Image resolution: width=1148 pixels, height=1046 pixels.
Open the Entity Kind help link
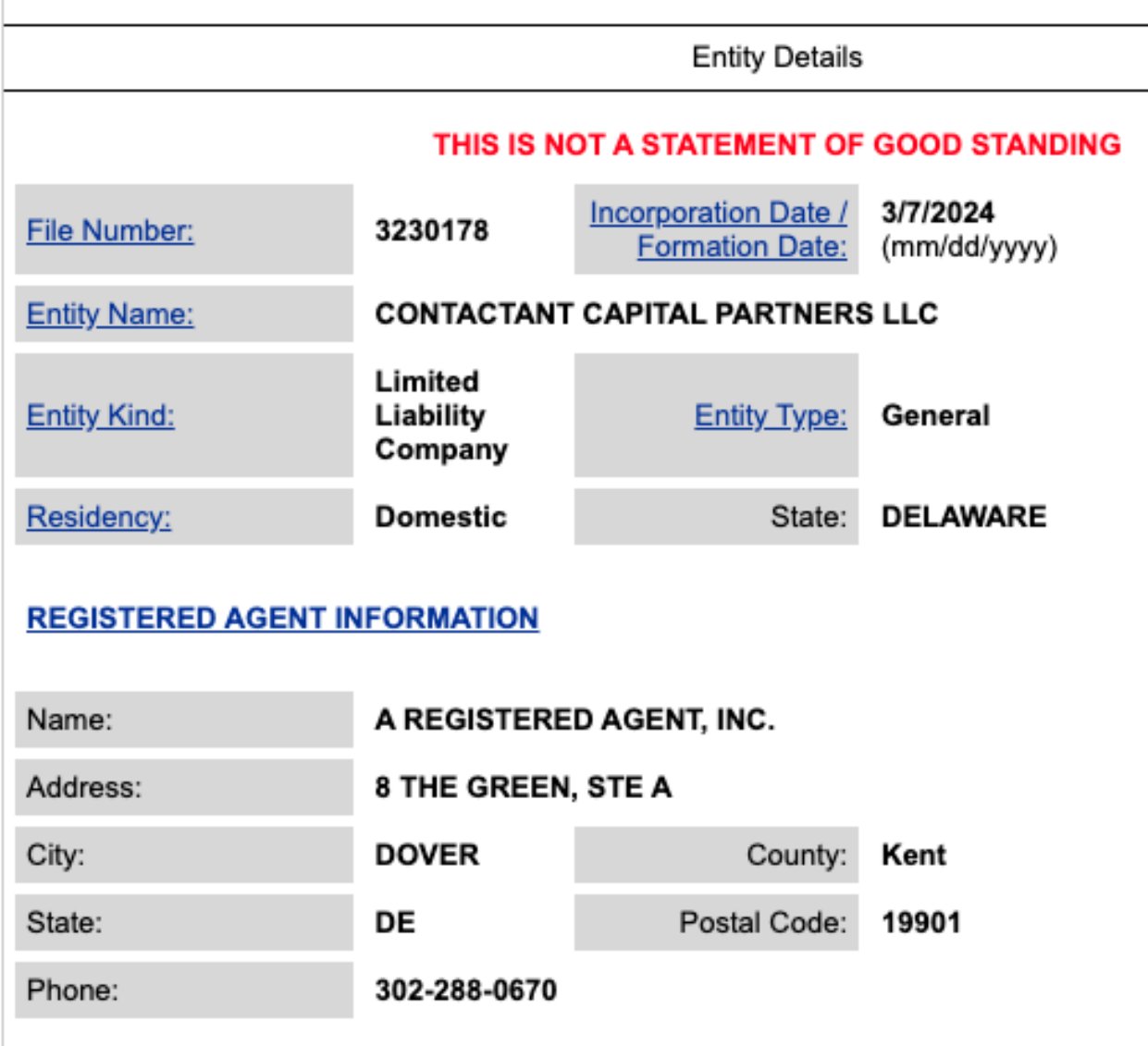click(100, 415)
